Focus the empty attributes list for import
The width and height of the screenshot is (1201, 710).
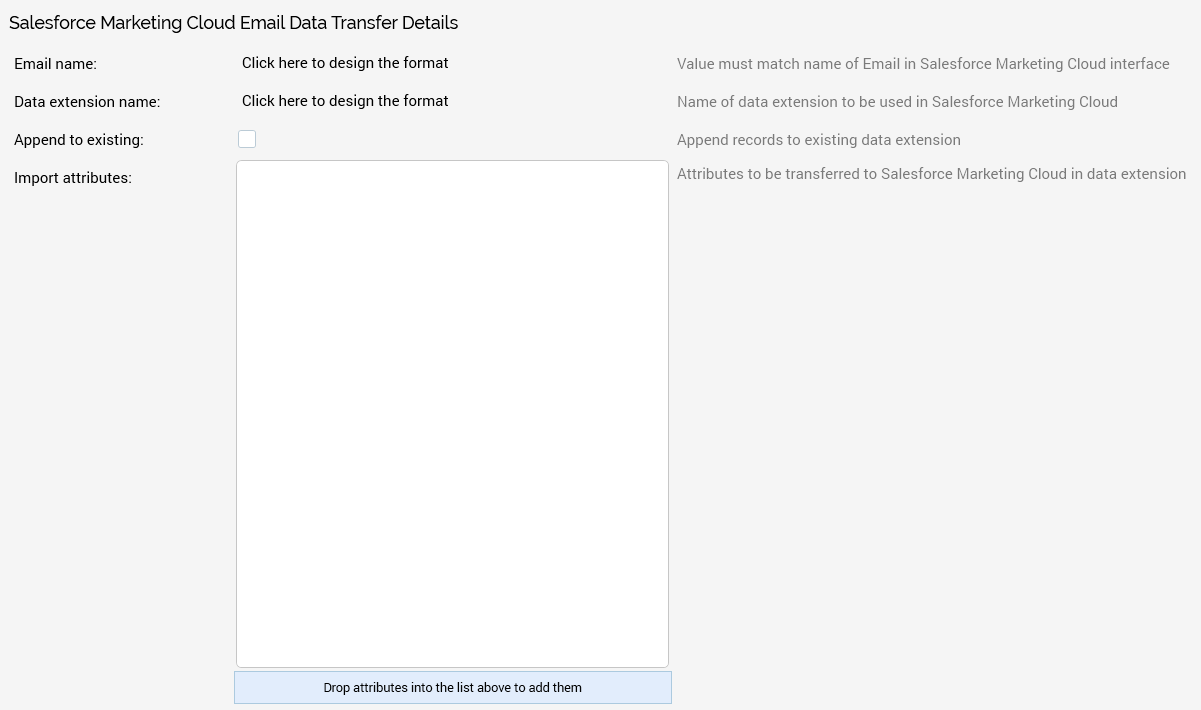point(452,413)
